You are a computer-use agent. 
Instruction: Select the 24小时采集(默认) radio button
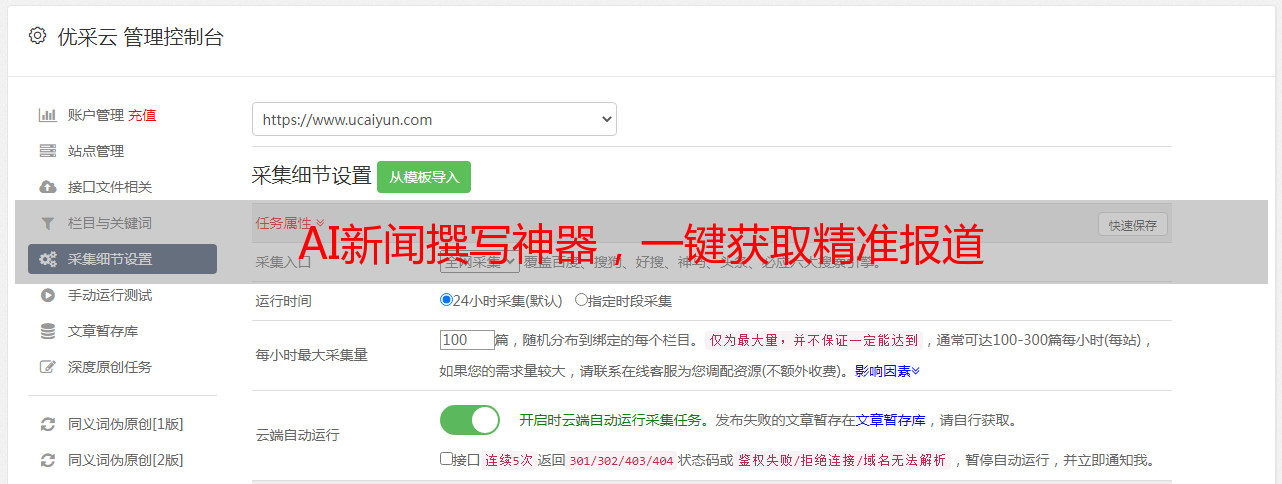[x=446, y=299]
